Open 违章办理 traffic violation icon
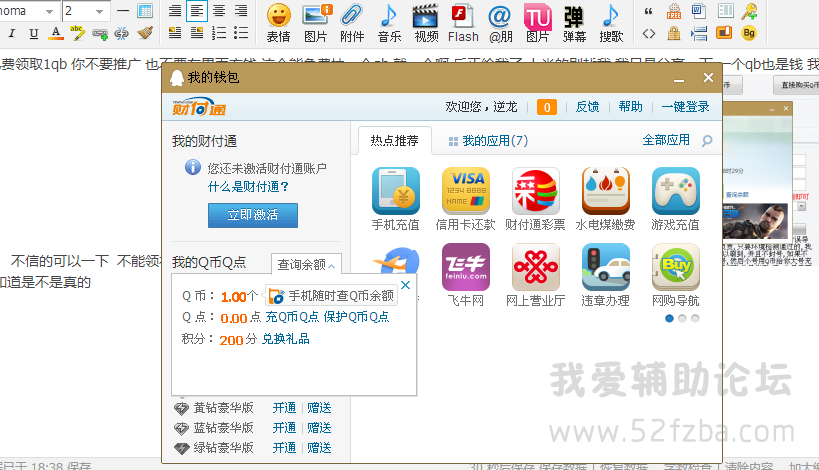 click(605, 267)
